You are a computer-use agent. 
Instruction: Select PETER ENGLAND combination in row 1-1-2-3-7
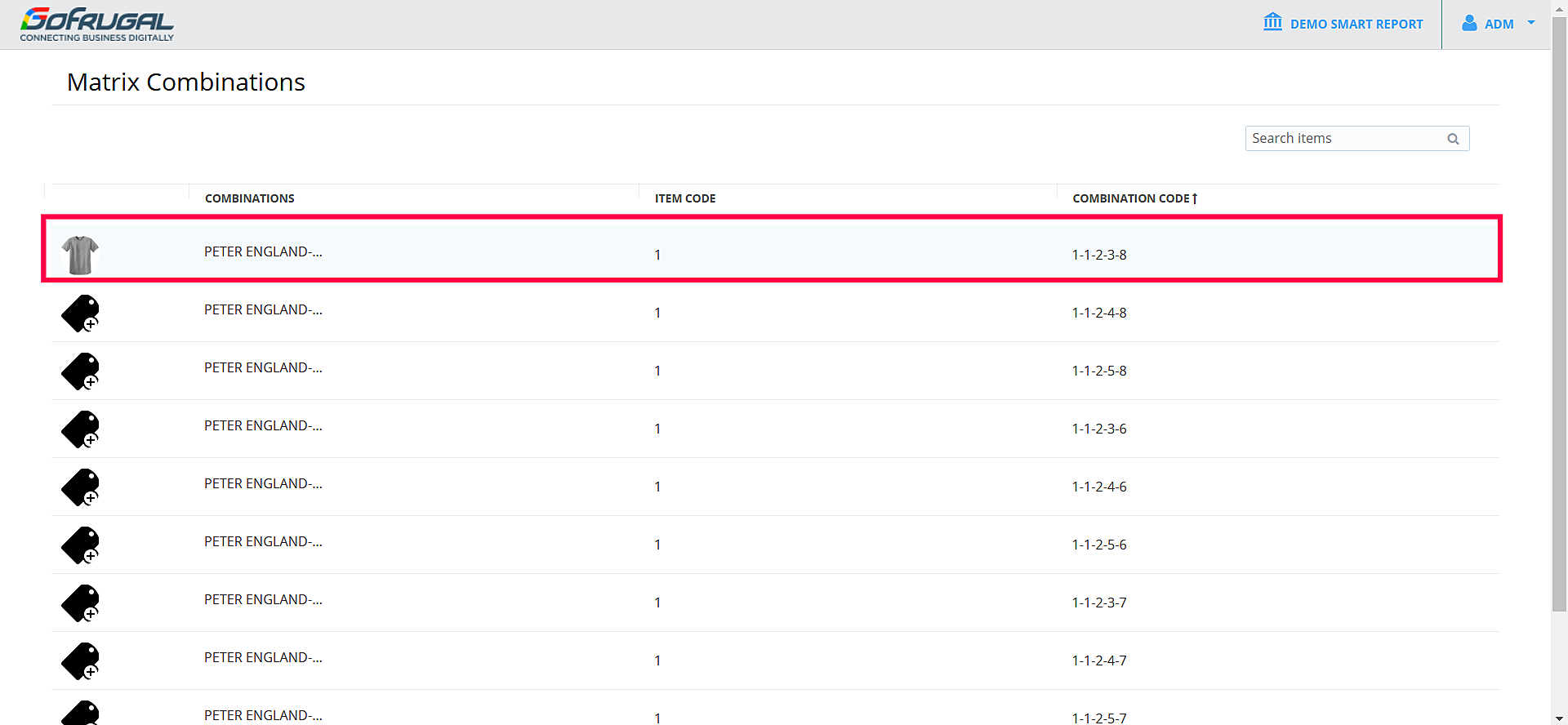[x=263, y=599]
